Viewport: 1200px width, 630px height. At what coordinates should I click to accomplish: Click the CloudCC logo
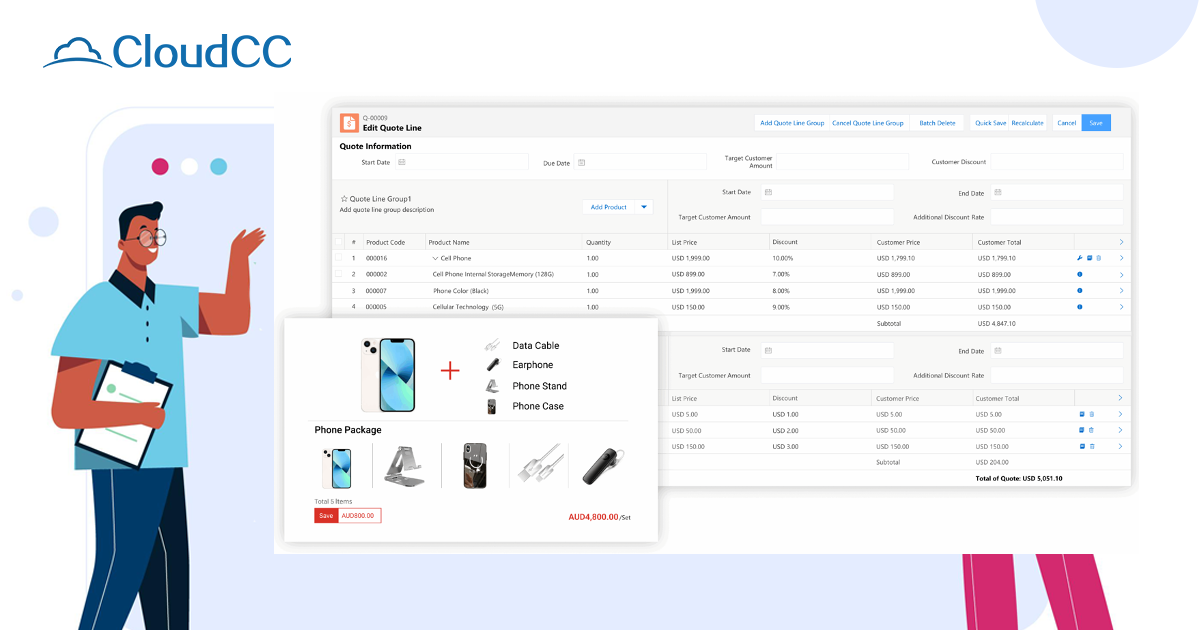click(167, 51)
